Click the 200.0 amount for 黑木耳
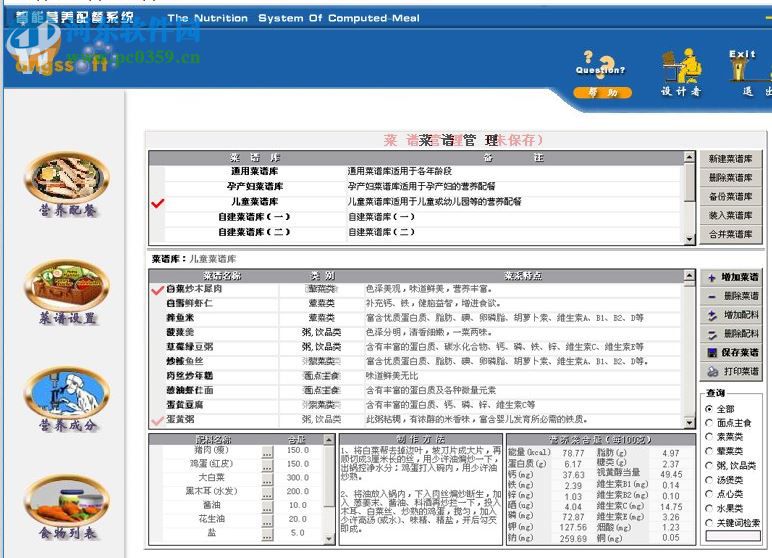 tap(298, 492)
